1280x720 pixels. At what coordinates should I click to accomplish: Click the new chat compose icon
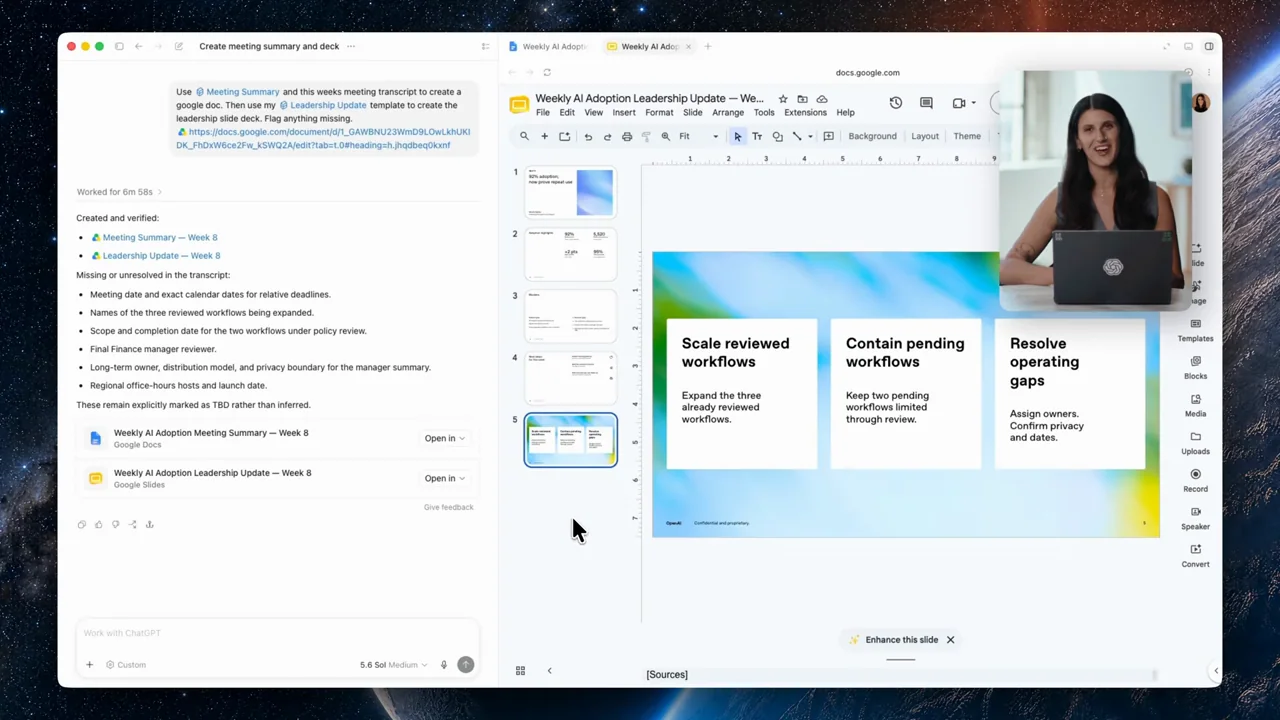coord(179,46)
